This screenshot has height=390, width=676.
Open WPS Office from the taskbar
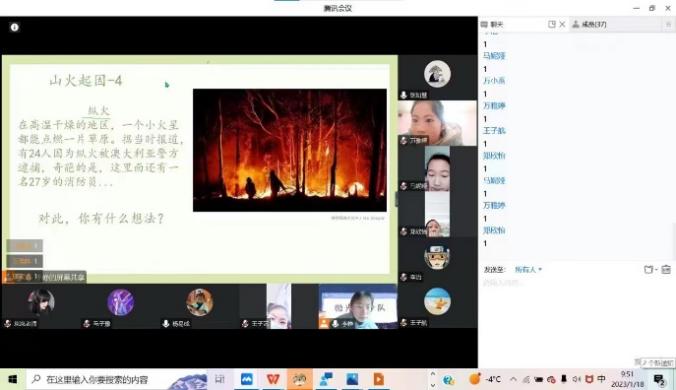[x=273, y=379]
